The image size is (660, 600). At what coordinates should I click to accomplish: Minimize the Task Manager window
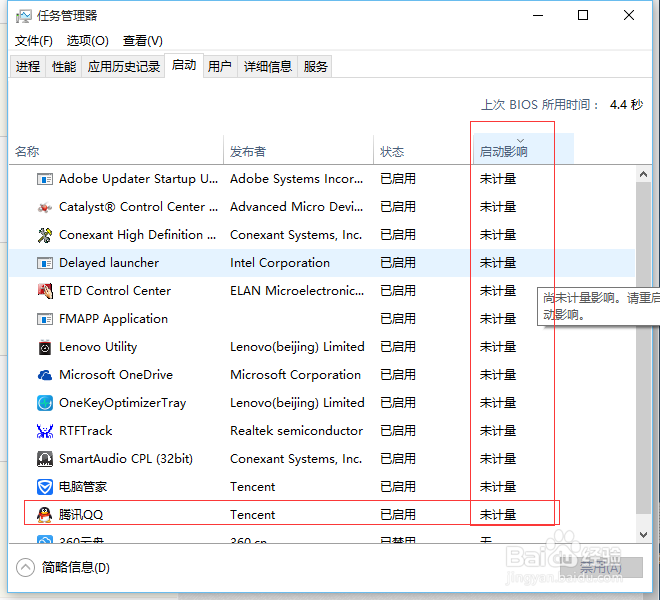(538, 16)
